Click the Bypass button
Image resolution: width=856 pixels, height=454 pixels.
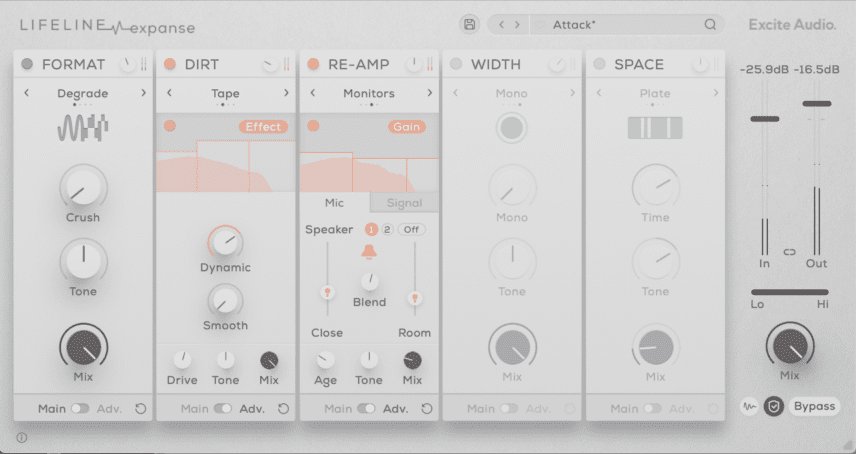point(814,407)
